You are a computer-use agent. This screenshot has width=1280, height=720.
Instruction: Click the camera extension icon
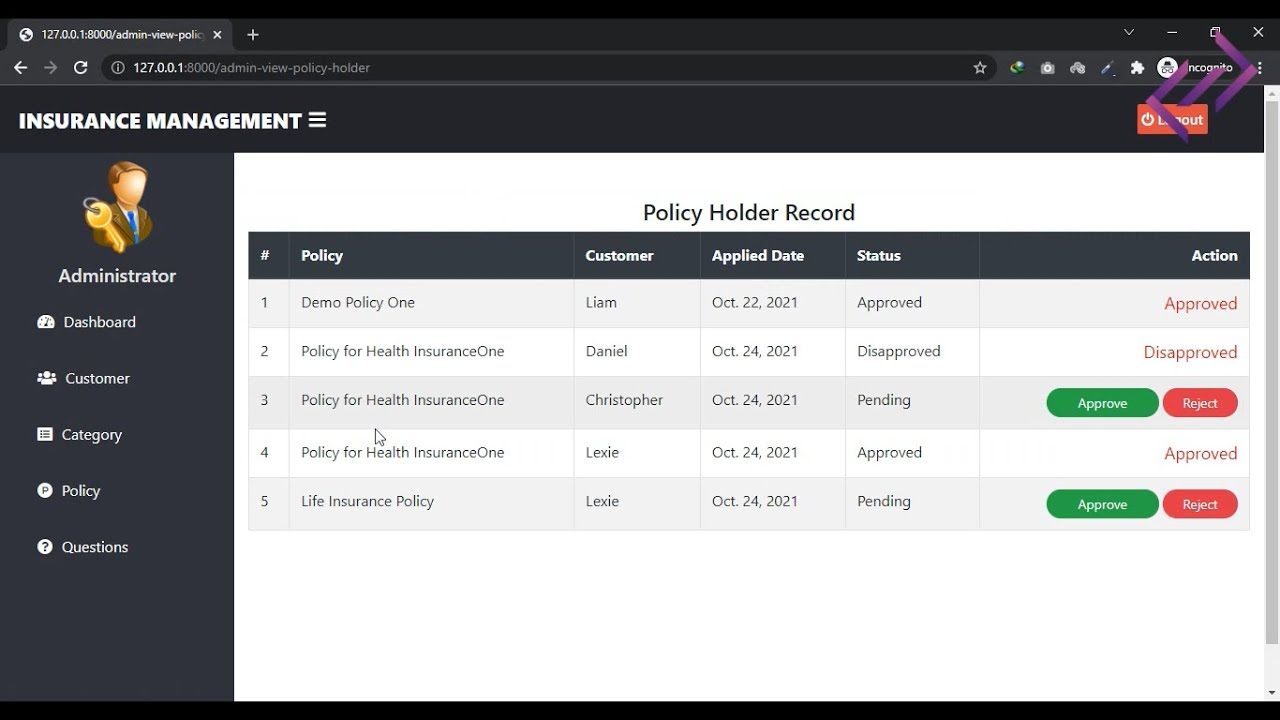pyautogui.click(x=1047, y=68)
